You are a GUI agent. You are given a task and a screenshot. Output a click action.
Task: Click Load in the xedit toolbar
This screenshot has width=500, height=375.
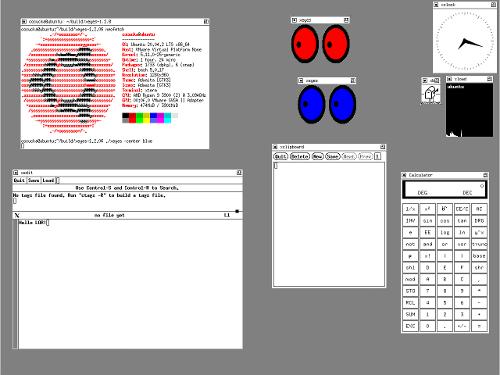pos(48,180)
